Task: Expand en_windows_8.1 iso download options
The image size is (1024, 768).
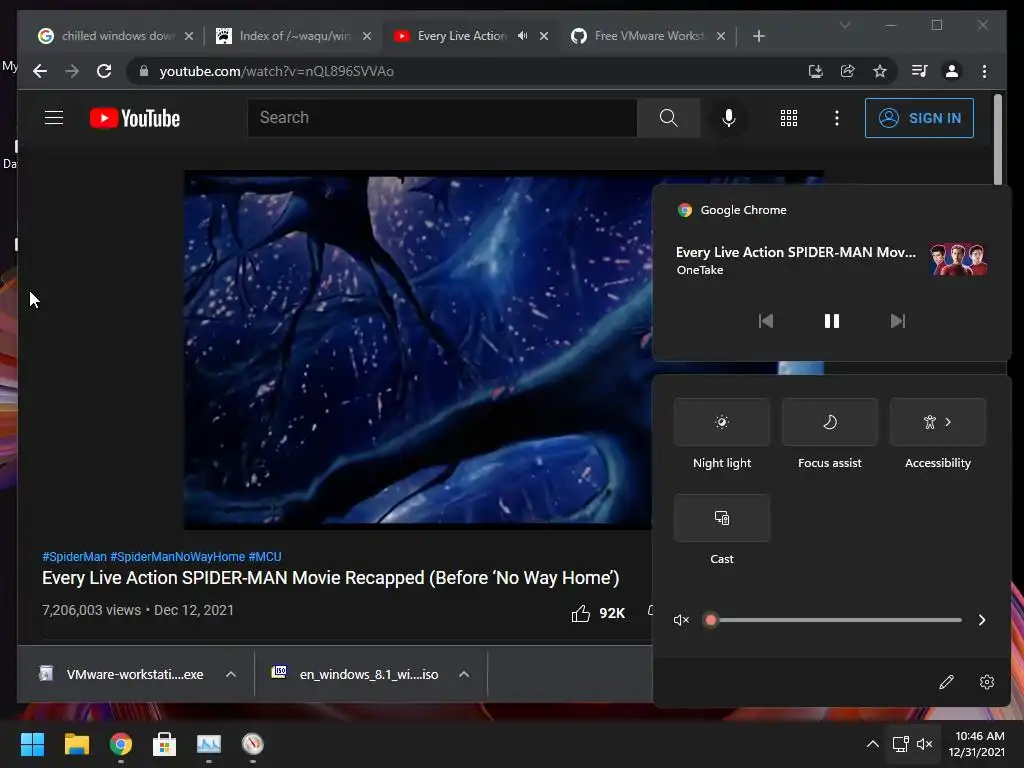Action: [464, 674]
